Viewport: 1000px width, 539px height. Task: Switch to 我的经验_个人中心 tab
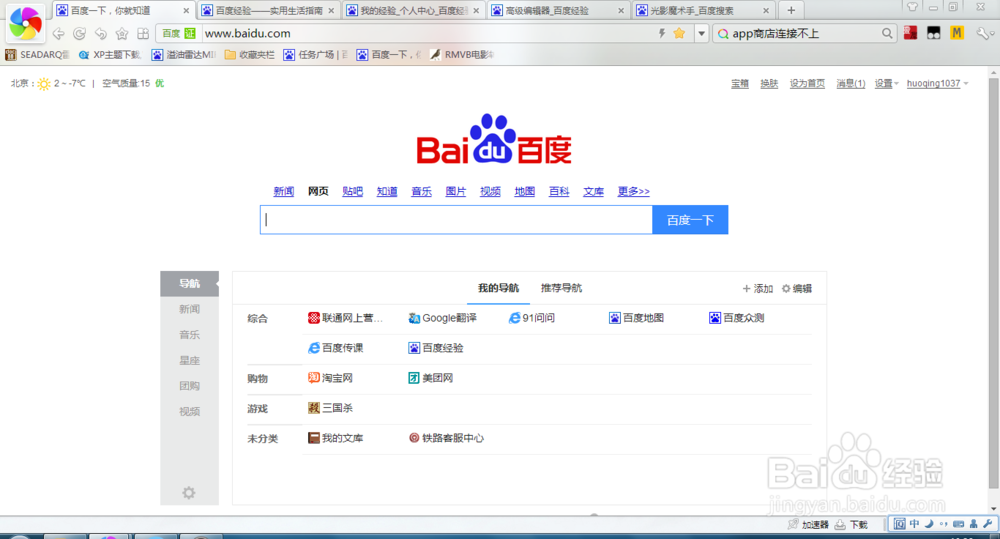pyautogui.click(x=413, y=10)
